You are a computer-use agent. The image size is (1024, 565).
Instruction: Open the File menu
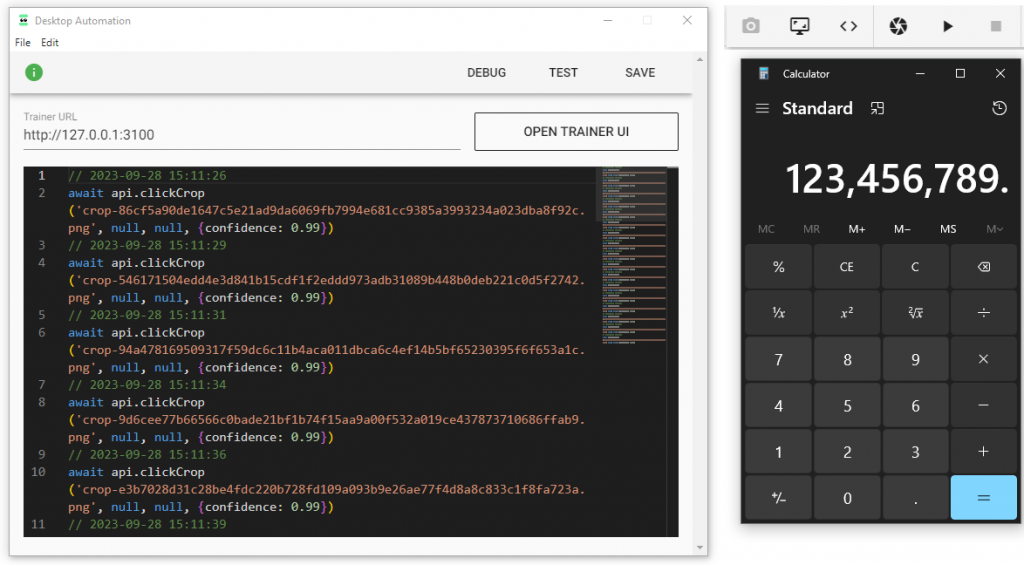tap(23, 42)
